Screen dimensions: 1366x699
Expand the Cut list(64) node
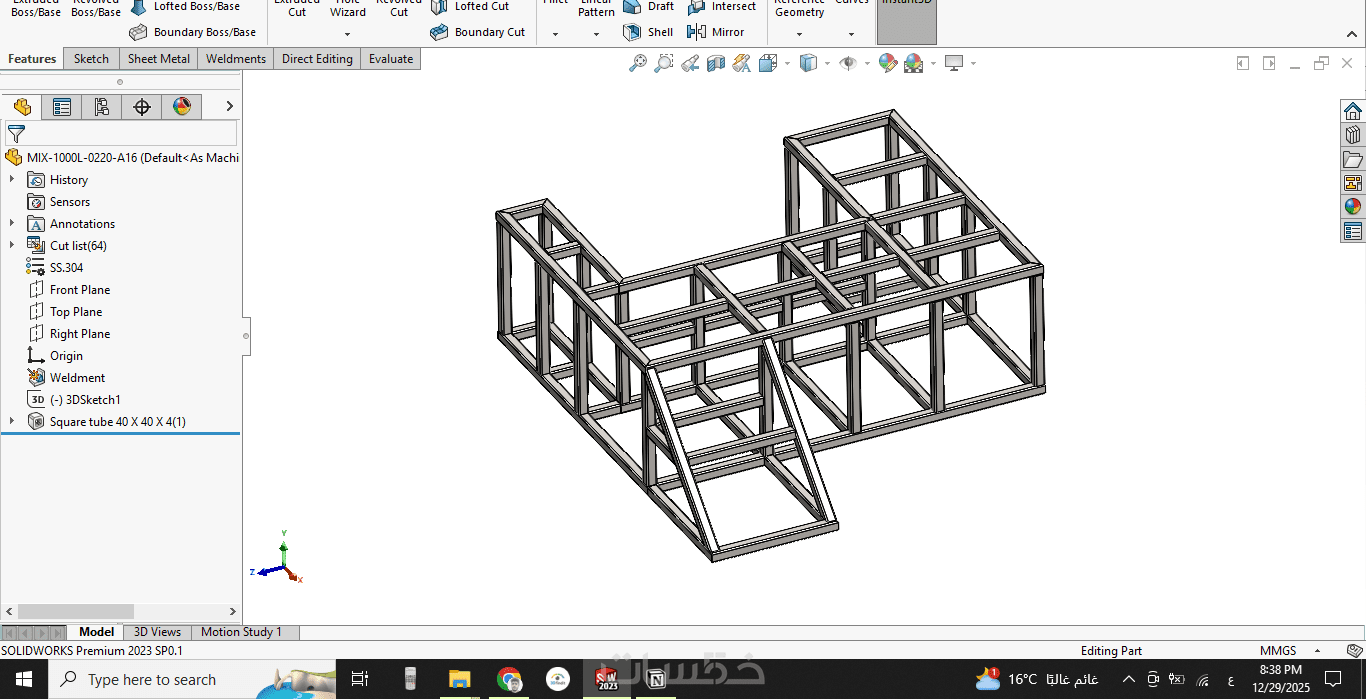coord(12,245)
